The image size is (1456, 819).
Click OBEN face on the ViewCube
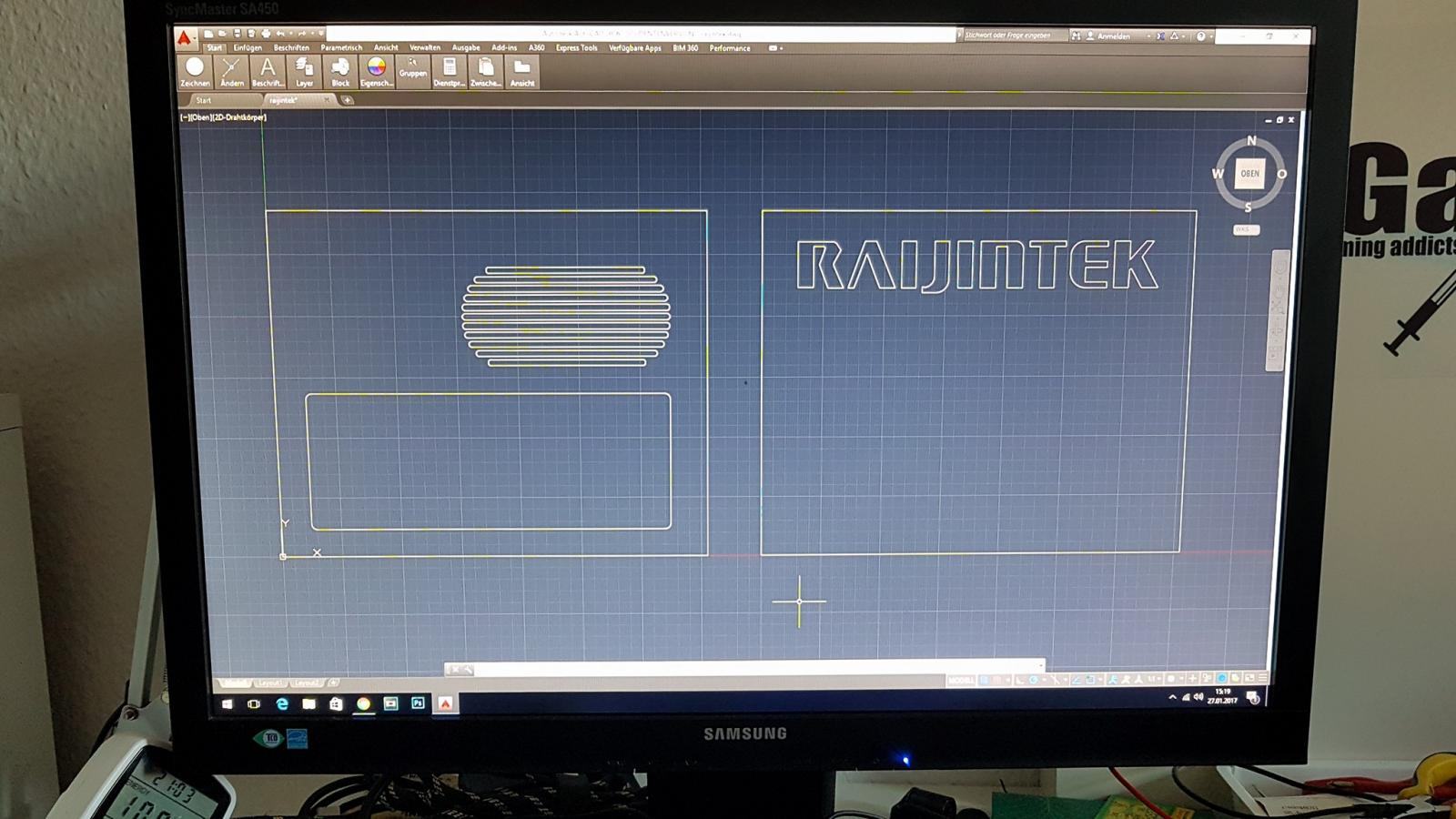pos(1250,173)
